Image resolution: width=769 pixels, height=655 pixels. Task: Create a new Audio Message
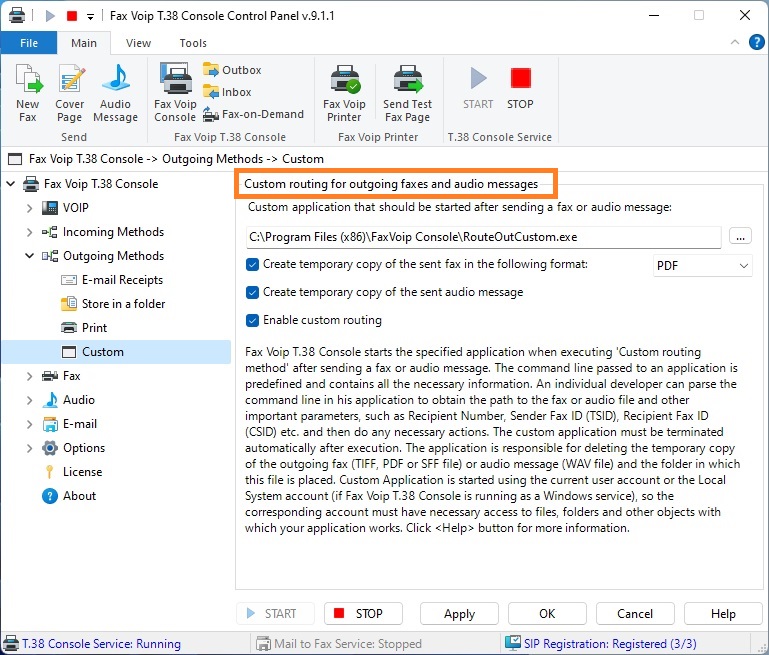click(x=116, y=93)
